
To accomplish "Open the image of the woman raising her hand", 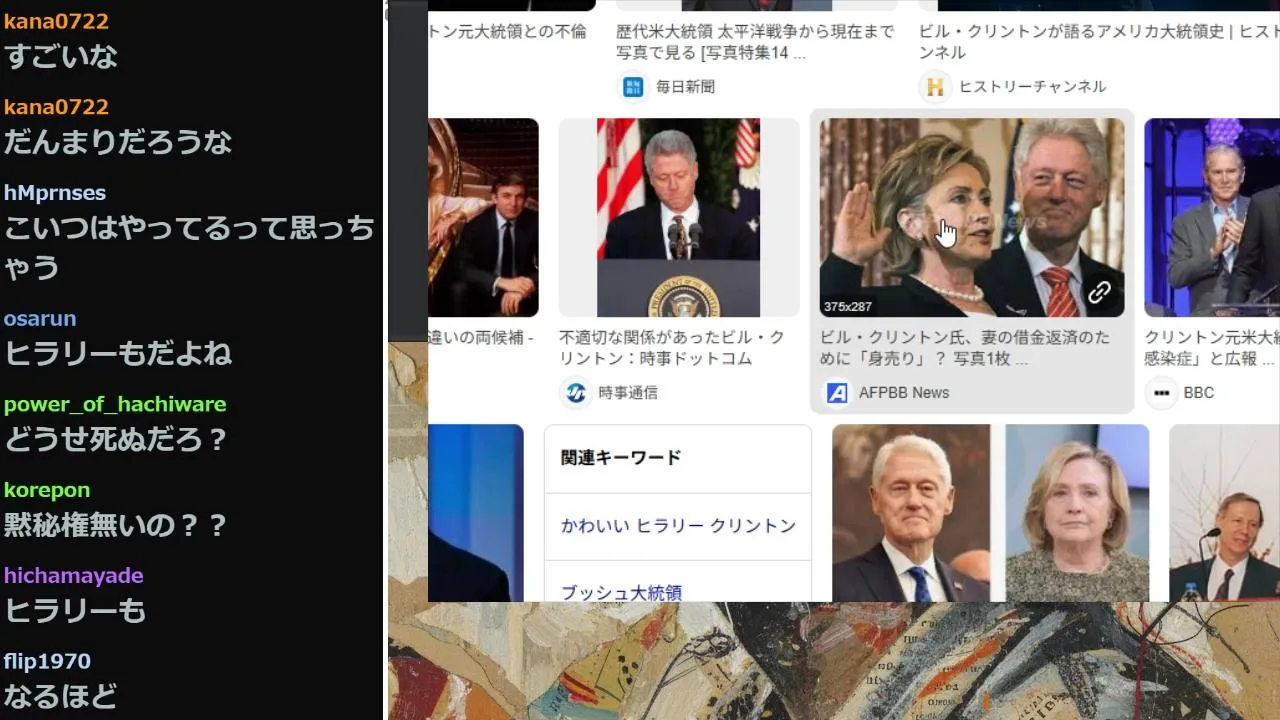I will point(972,217).
